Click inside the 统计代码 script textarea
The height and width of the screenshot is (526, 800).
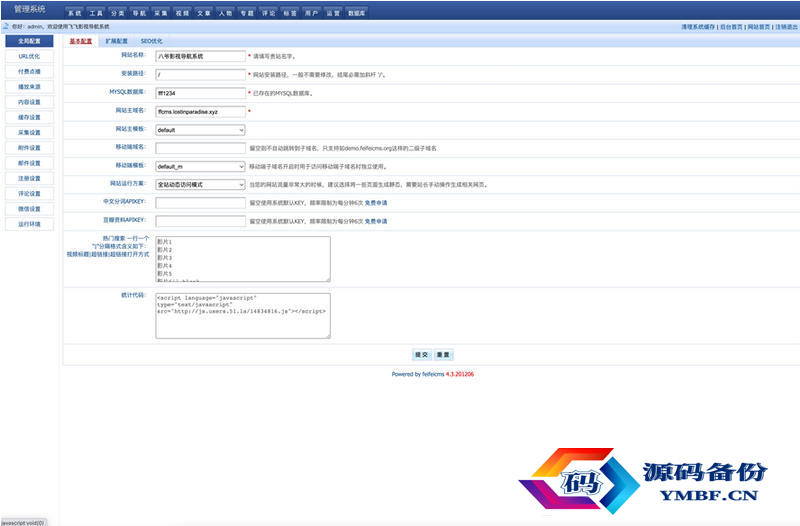click(243, 315)
